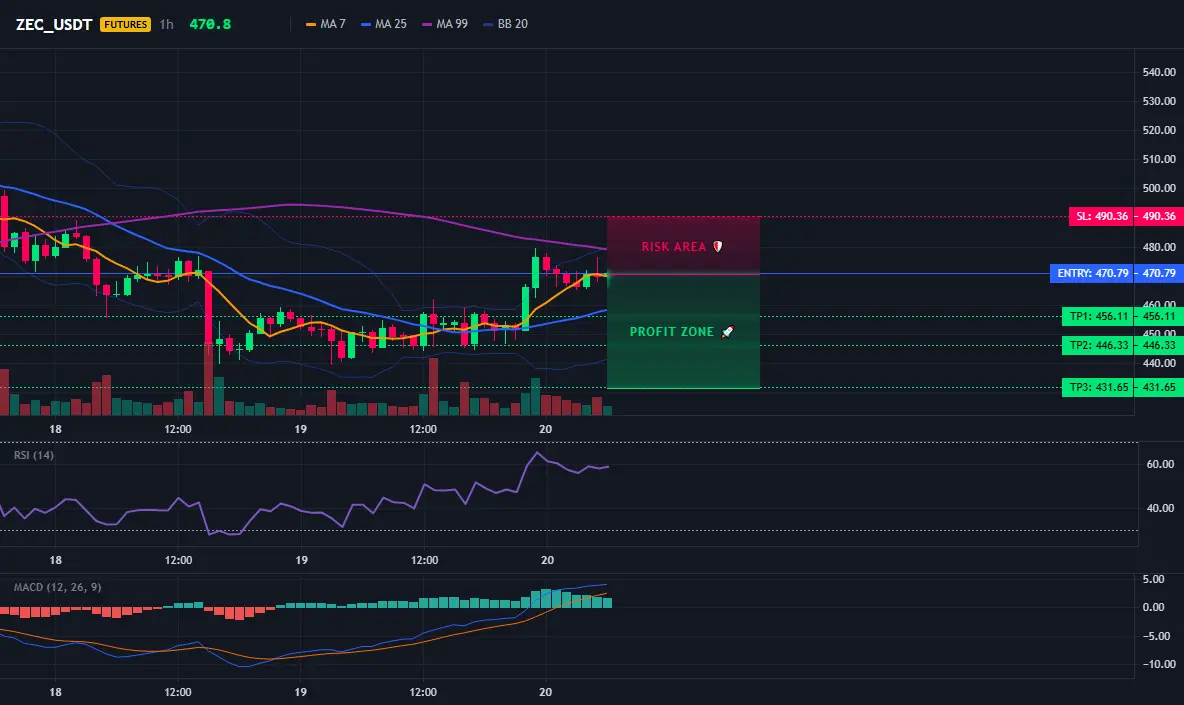The width and height of the screenshot is (1184, 705).
Task: Click the 440.00 price axis value
Action: click(1159, 363)
